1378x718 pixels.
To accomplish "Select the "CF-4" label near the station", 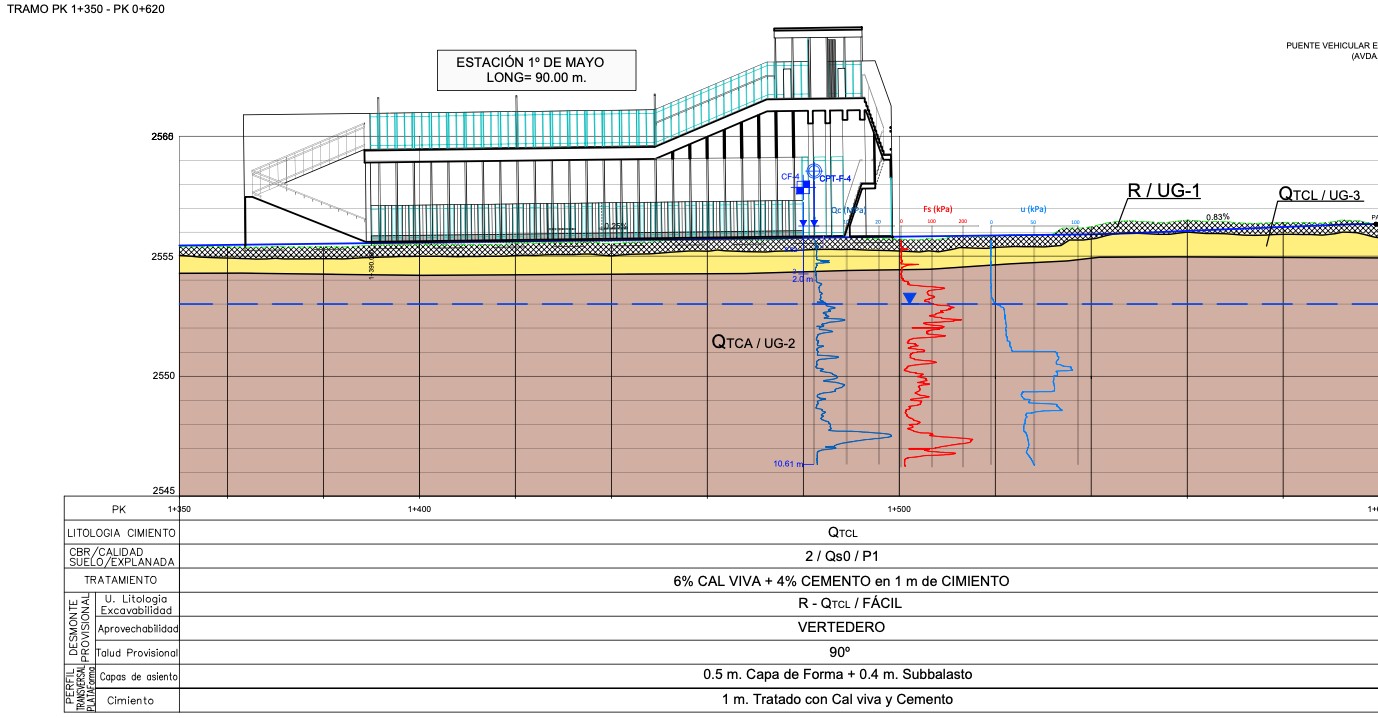I will tap(791, 176).
